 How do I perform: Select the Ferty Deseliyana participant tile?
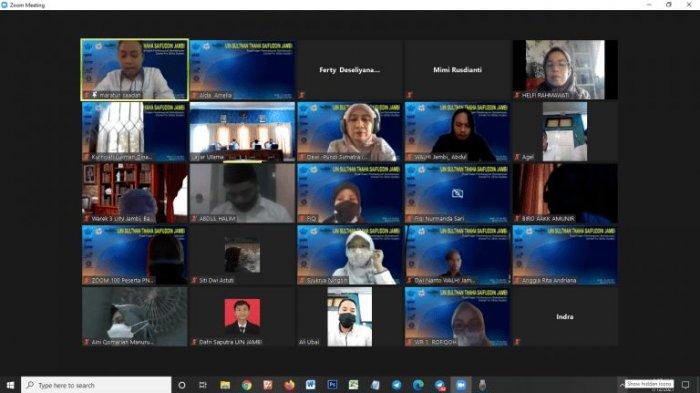tap(350, 70)
